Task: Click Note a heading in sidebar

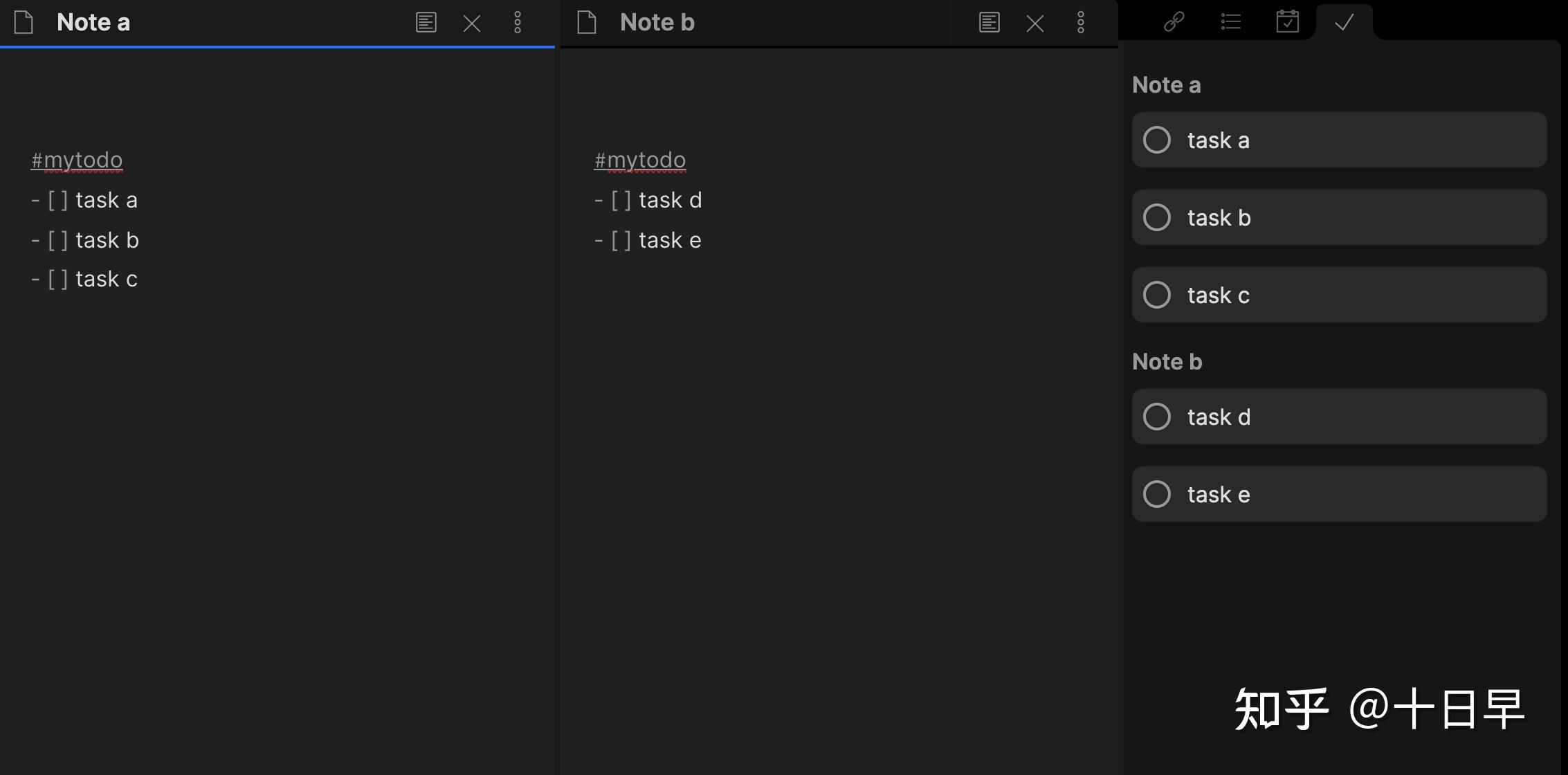Action: pyautogui.click(x=1167, y=84)
